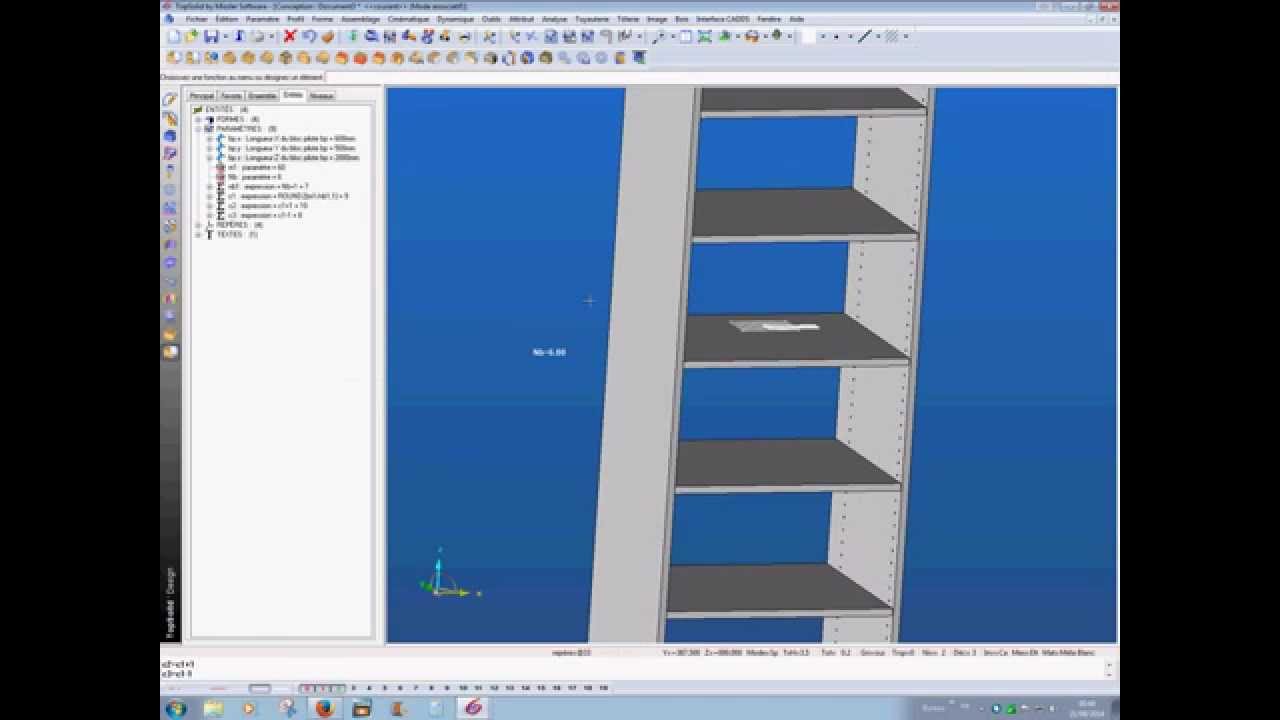Toggle level 13 in the level bar
The height and width of the screenshot is (720, 1280).
pos(509,688)
